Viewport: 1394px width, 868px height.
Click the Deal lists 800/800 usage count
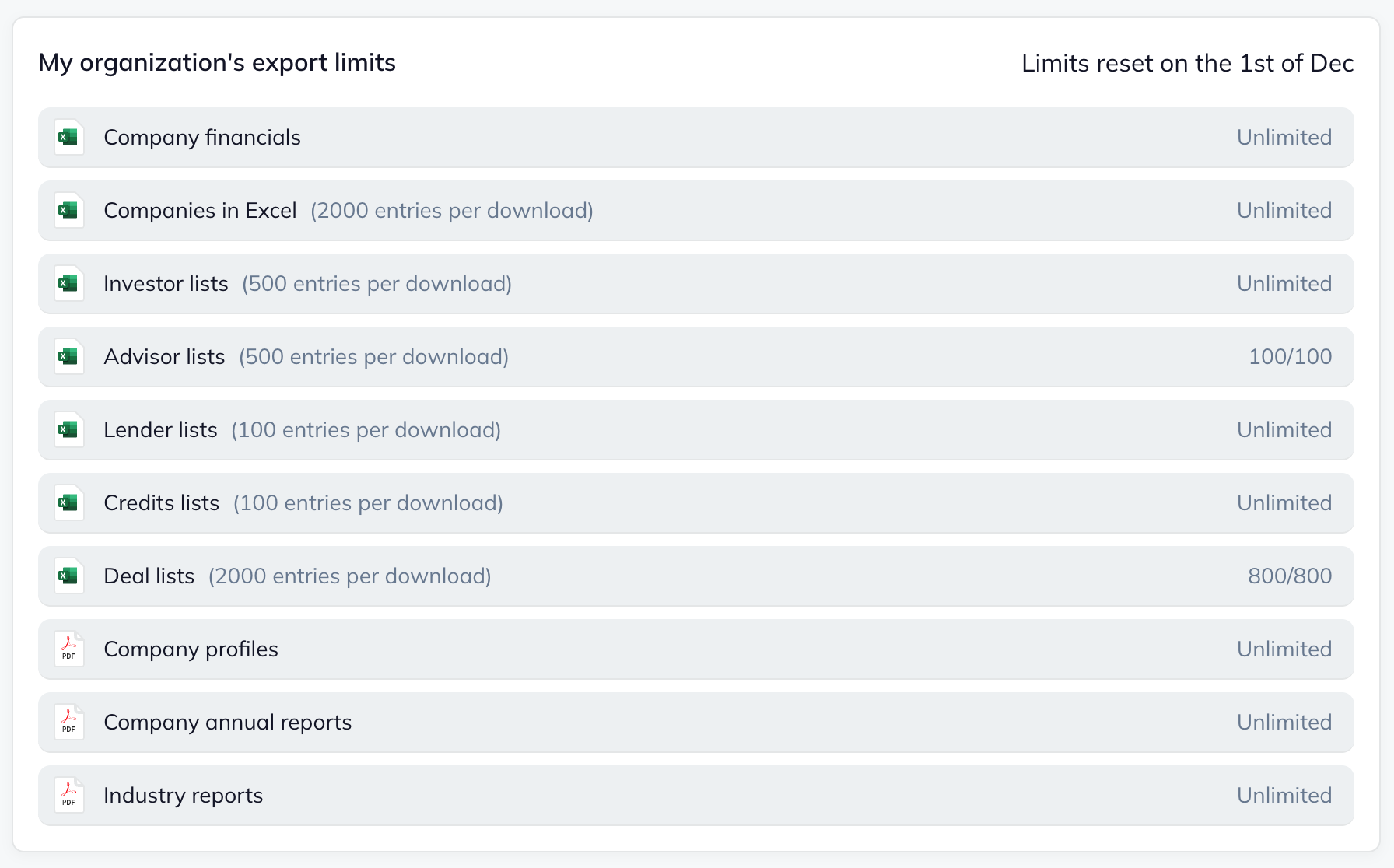tap(1290, 576)
